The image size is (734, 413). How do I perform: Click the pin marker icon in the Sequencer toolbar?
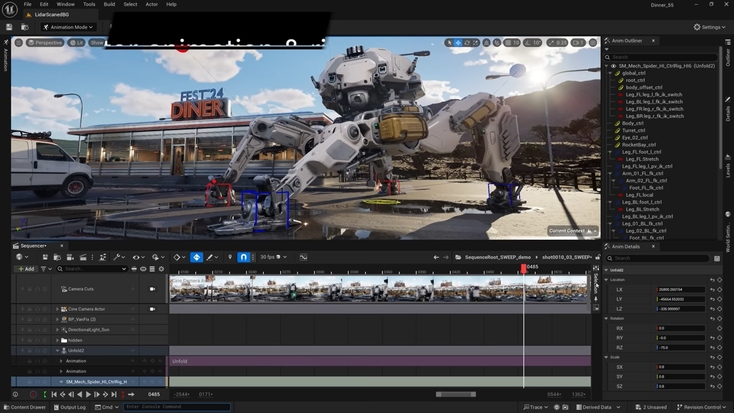pos(230,257)
